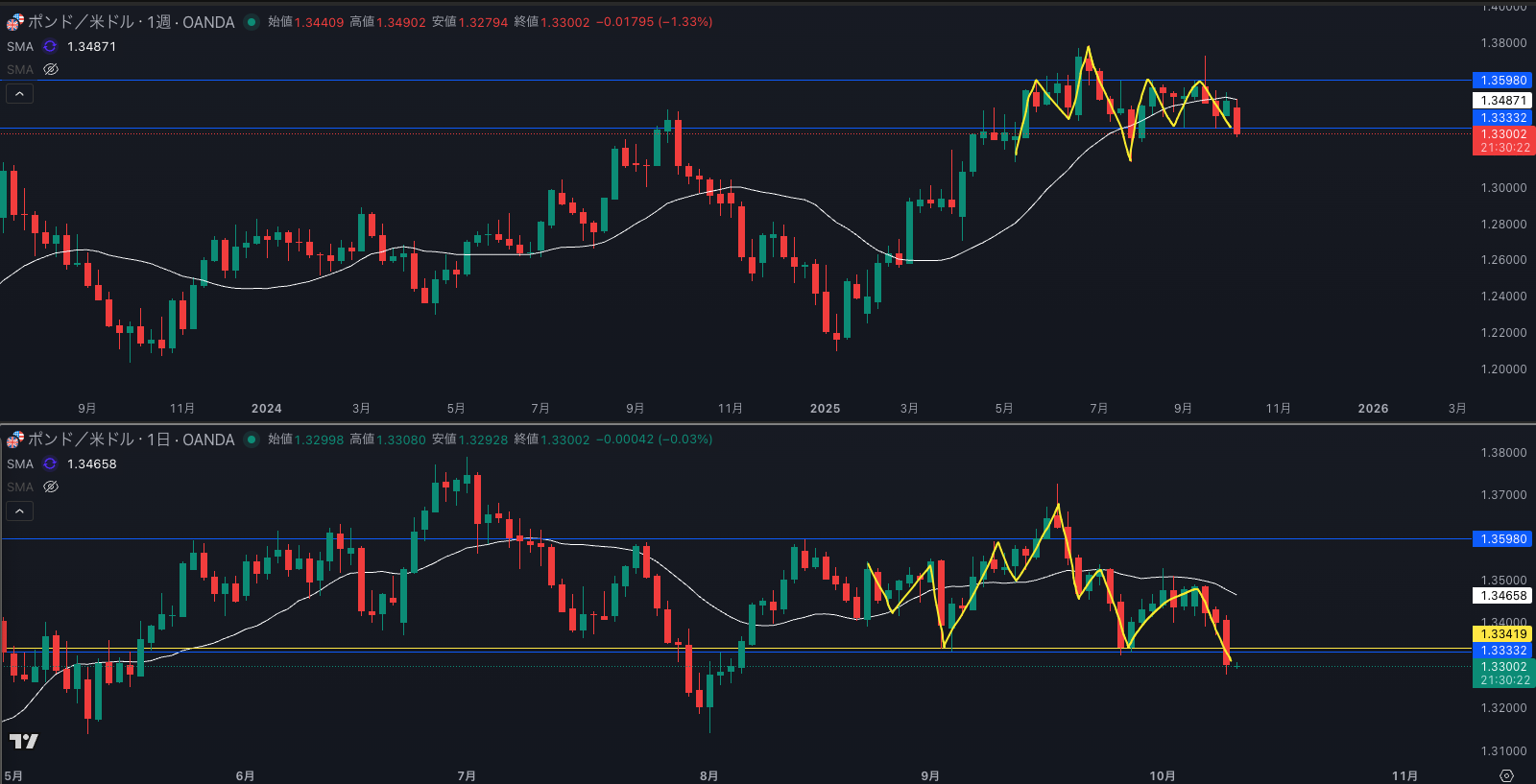Click the purple SMA refresh icon on weekly chart

click(50, 46)
